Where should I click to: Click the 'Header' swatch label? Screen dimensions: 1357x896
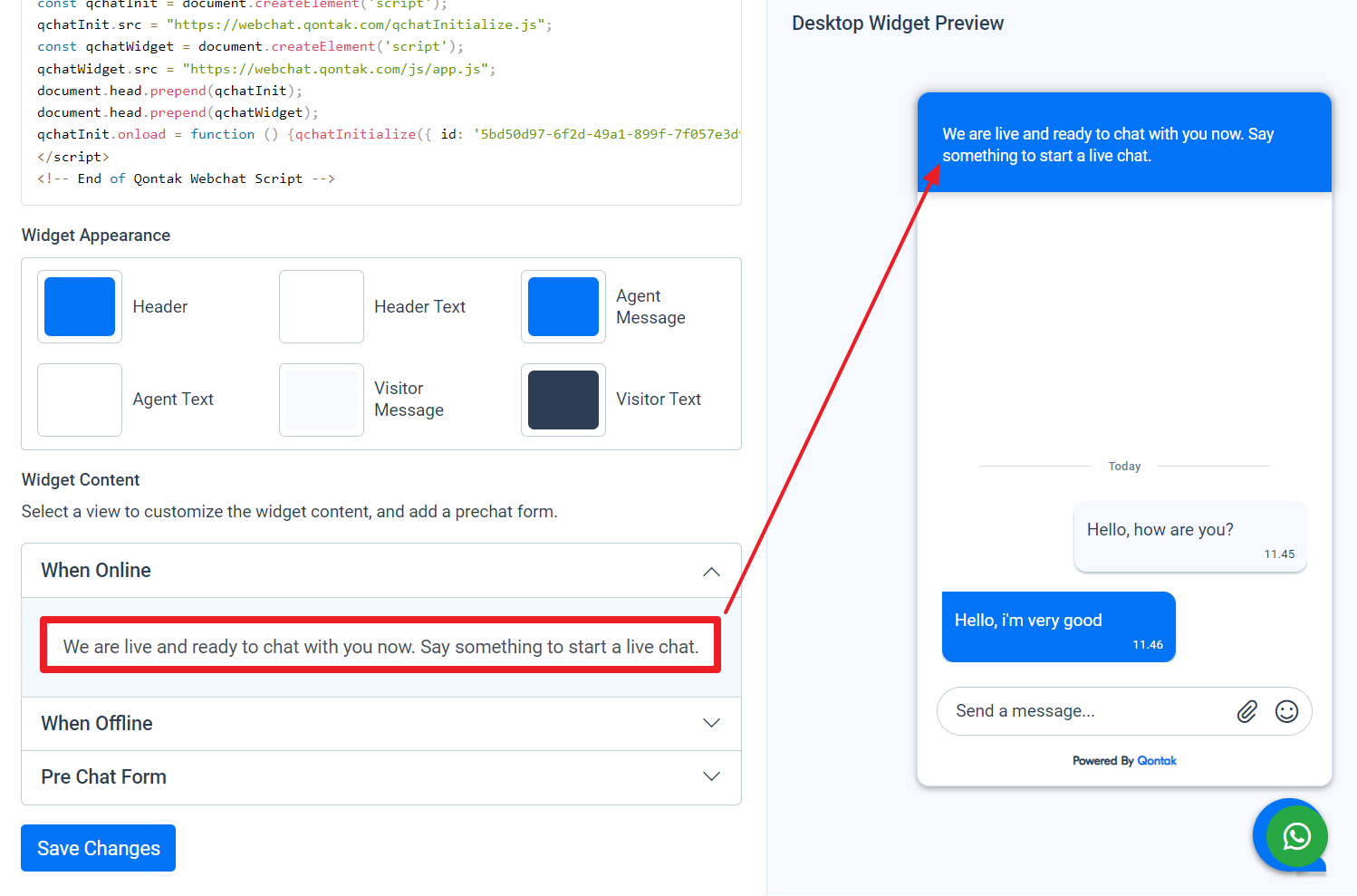pos(160,307)
